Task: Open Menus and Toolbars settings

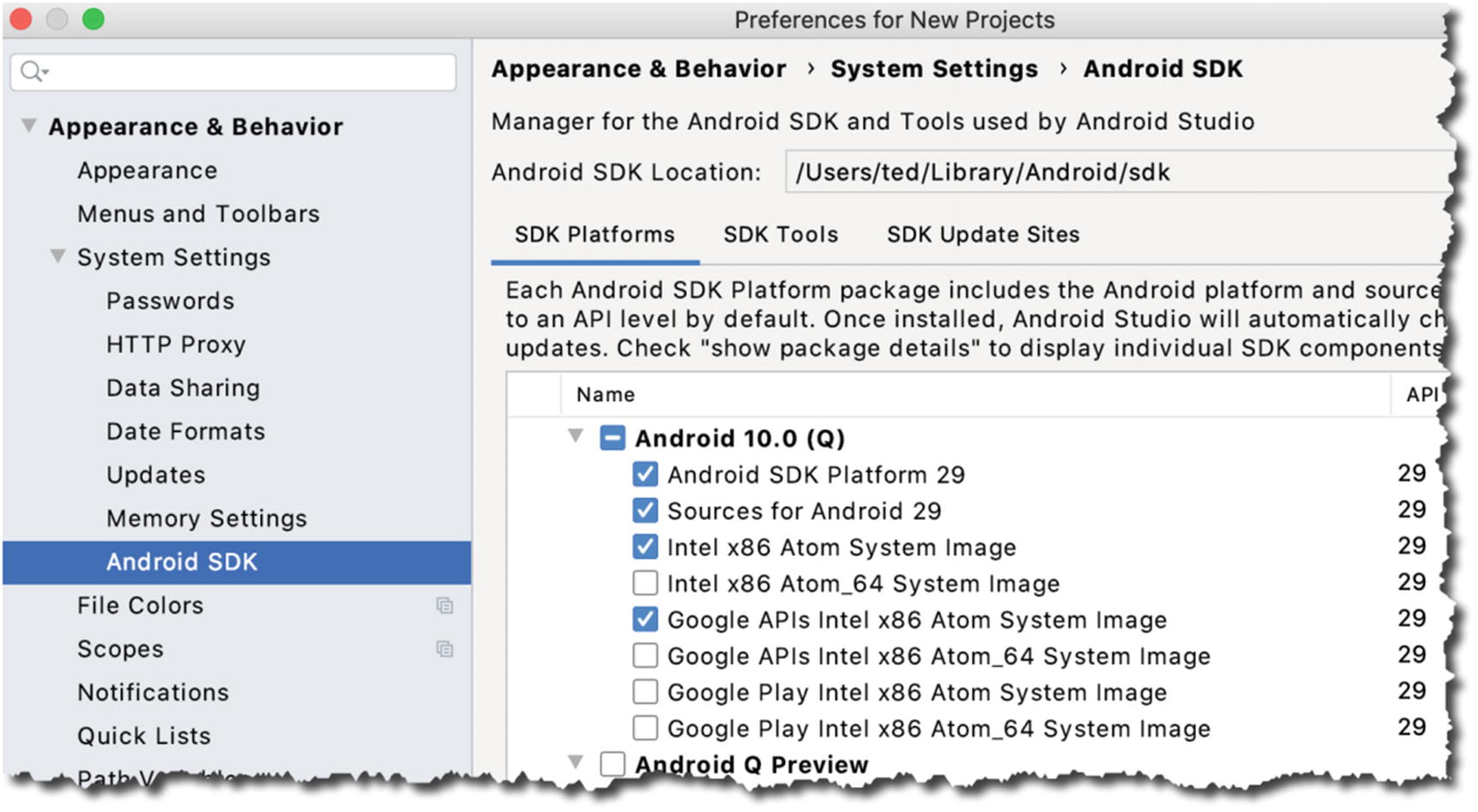Action: tap(199, 213)
